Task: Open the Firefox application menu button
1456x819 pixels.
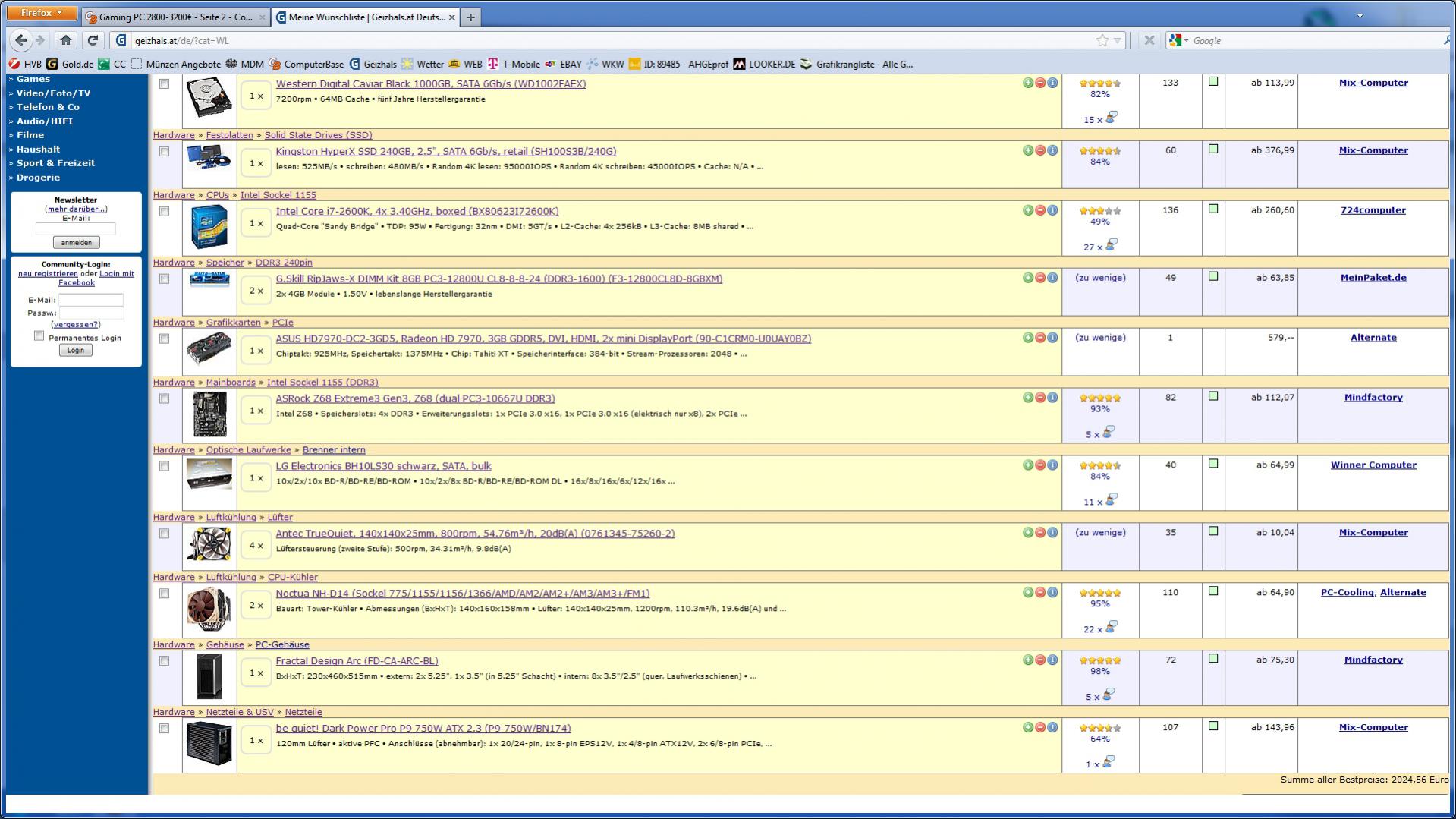Action: point(42,13)
